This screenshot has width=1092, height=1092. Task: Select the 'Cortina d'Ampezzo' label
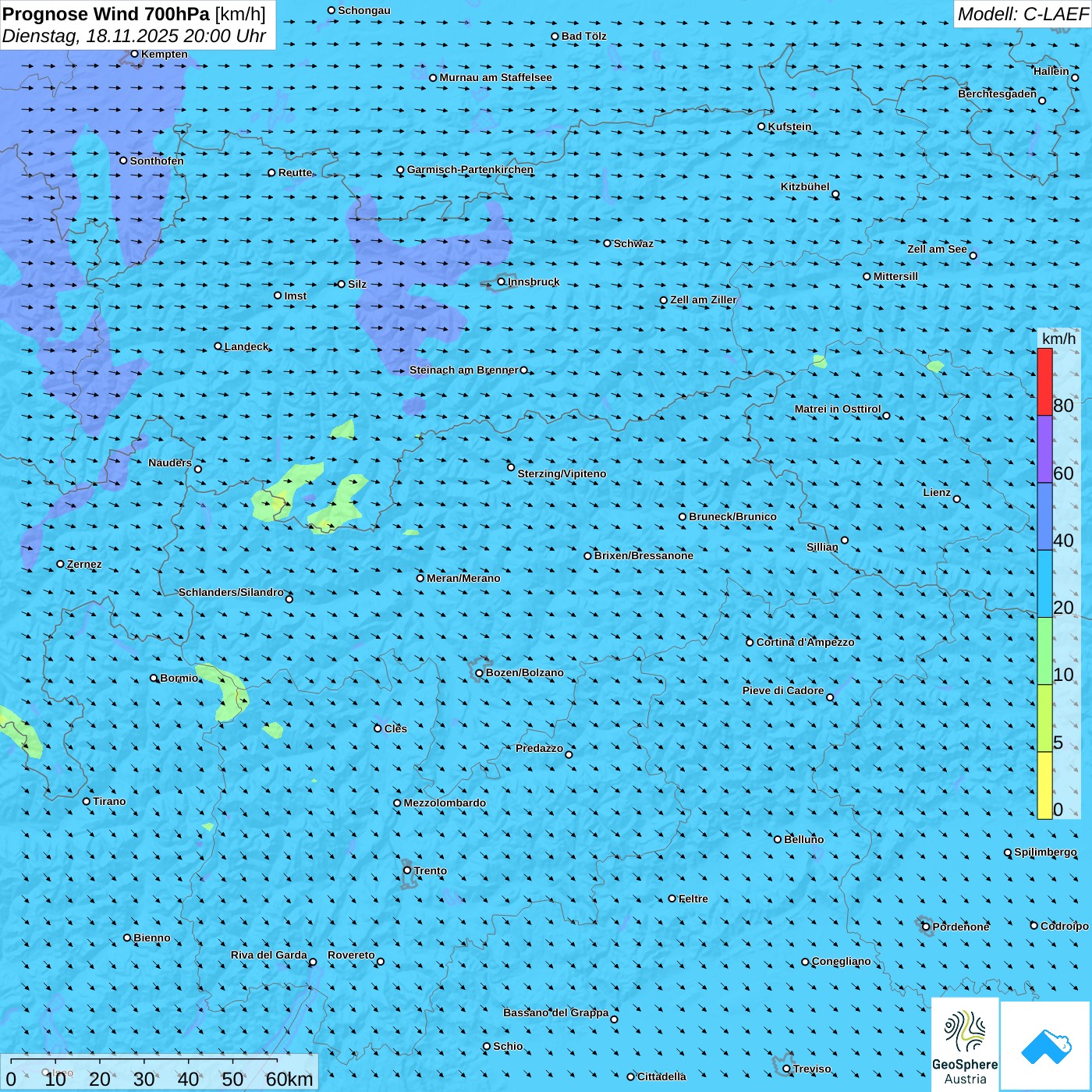tap(806, 642)
